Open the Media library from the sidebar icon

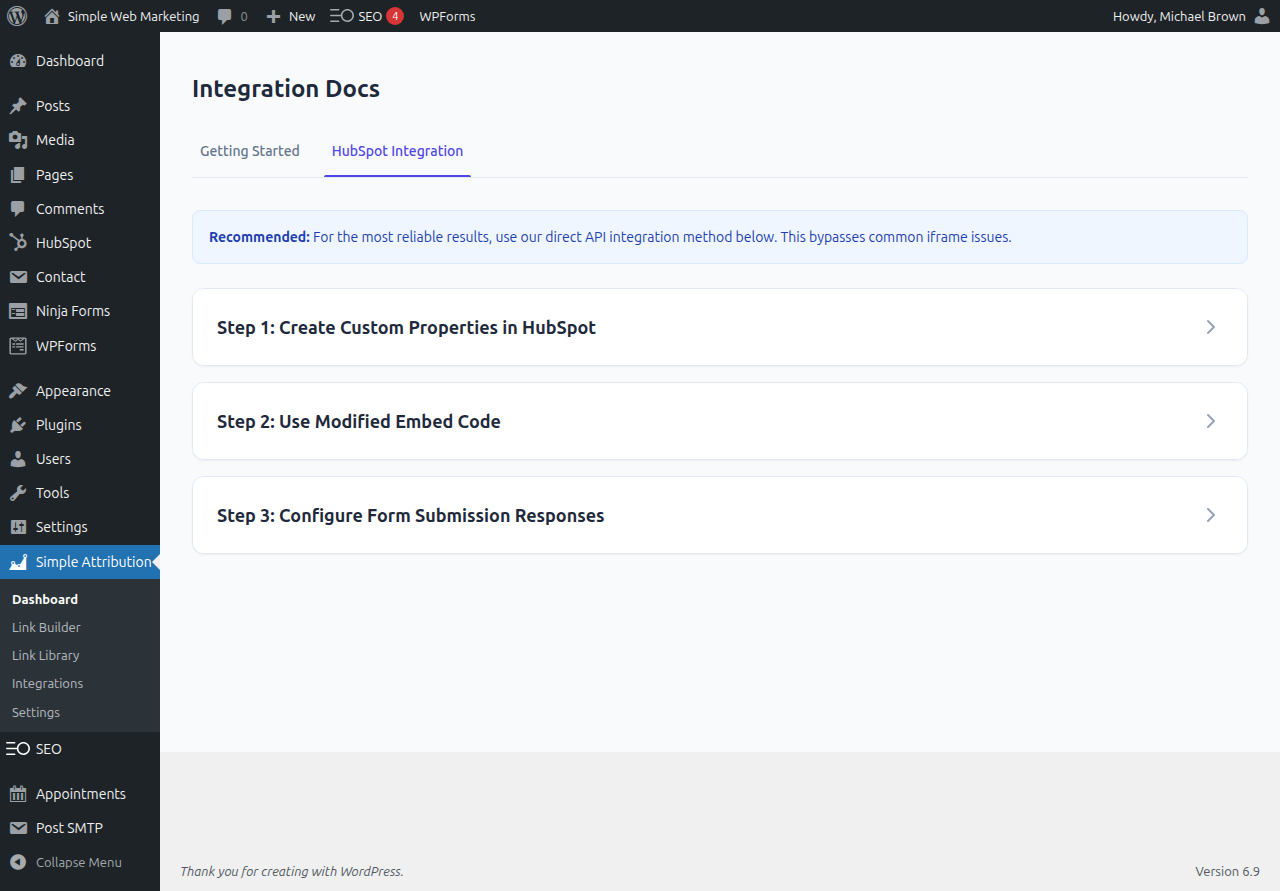click(16, 140)
